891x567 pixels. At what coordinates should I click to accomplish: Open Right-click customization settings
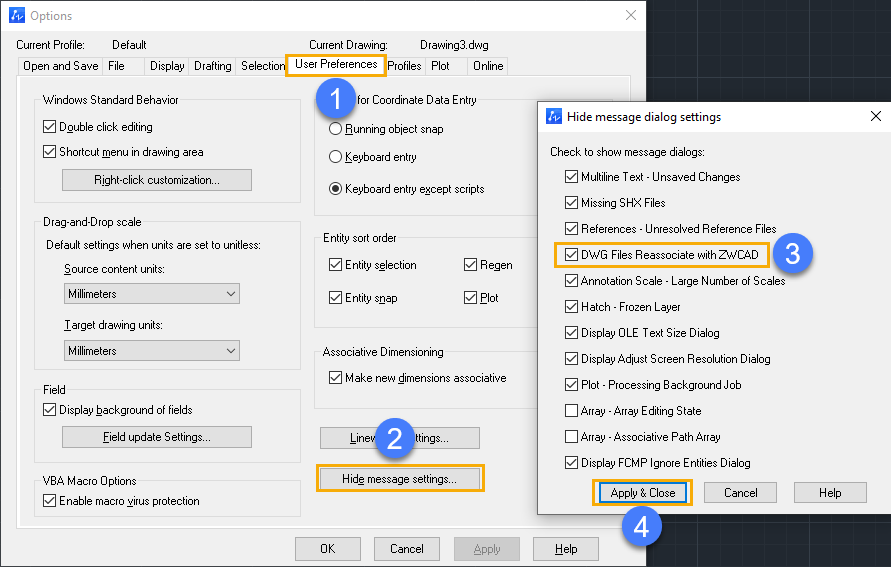click(157, 180)
